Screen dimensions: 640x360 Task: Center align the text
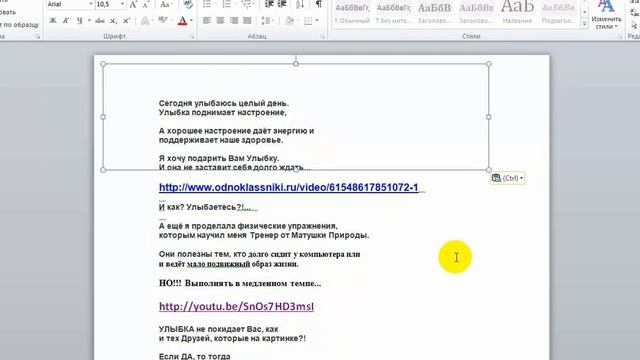220,20
